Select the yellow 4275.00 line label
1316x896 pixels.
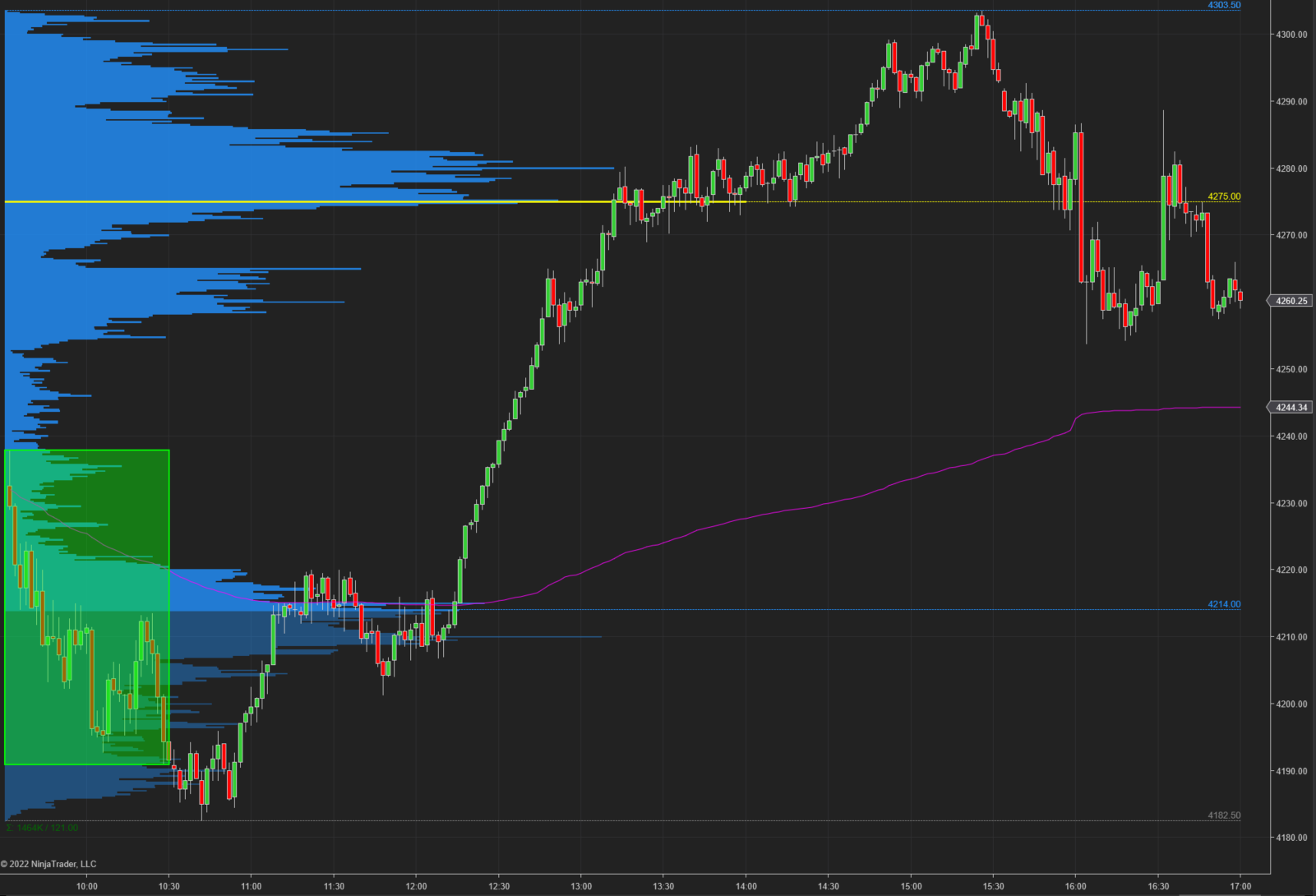click(1224, 196)
